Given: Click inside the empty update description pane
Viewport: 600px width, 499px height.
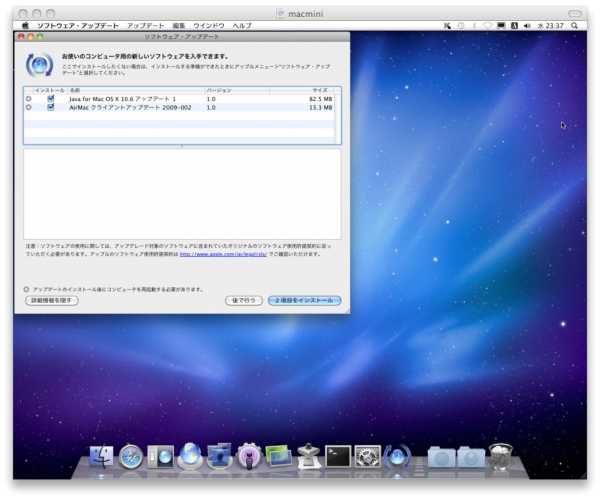Looking at the screenshot, I should point(182,194).
